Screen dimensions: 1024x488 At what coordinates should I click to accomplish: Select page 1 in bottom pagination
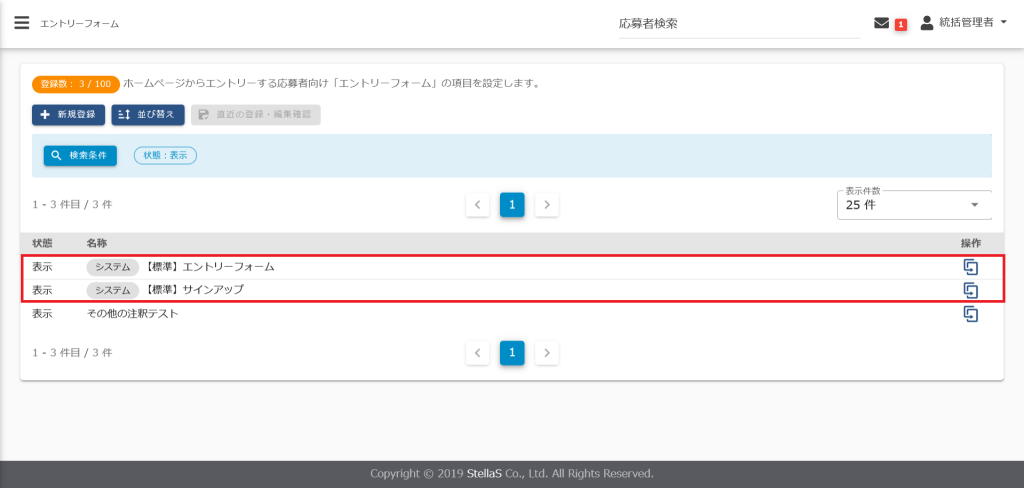point(512,353)
